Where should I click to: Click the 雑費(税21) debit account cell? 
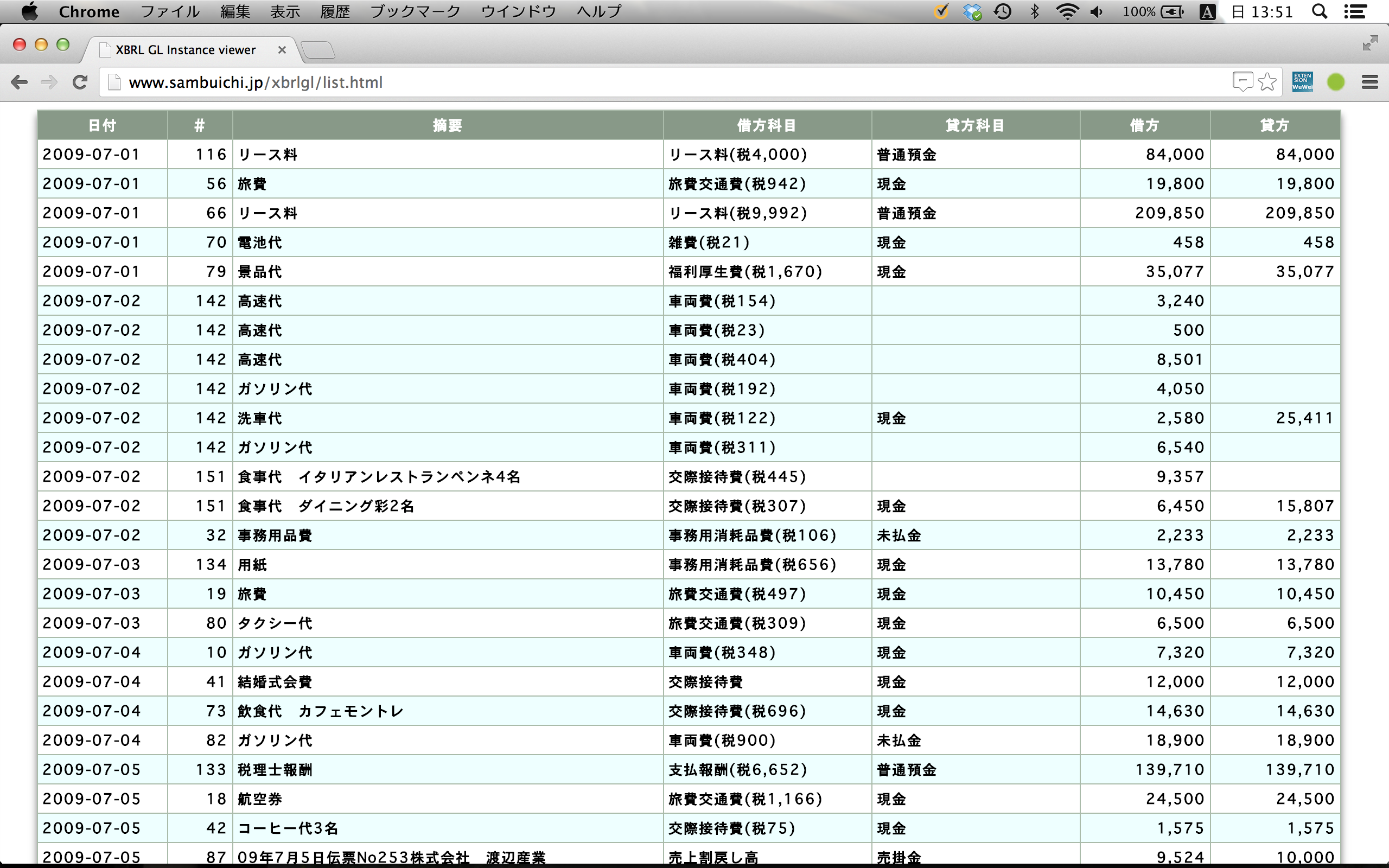[x=767, y=242]
